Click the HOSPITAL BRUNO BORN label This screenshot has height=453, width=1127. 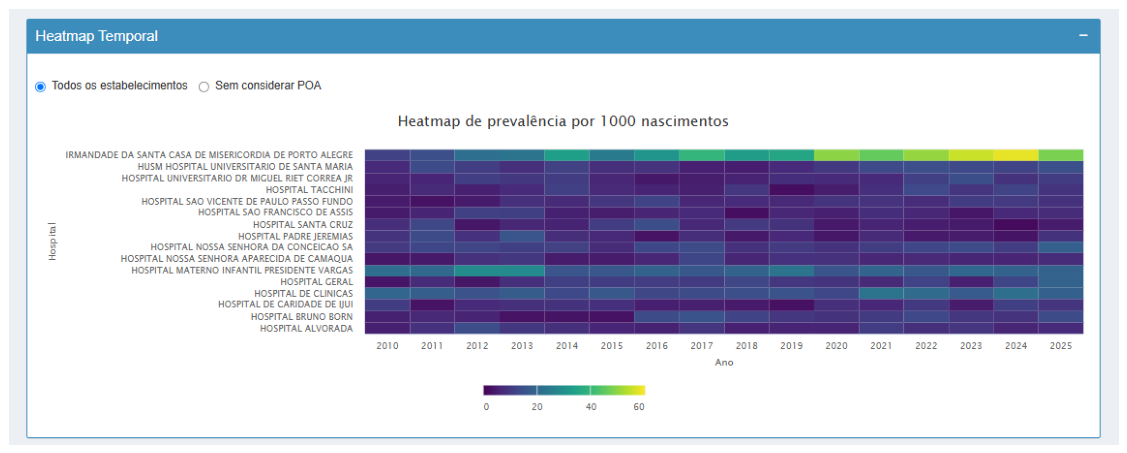click(302, 316)
